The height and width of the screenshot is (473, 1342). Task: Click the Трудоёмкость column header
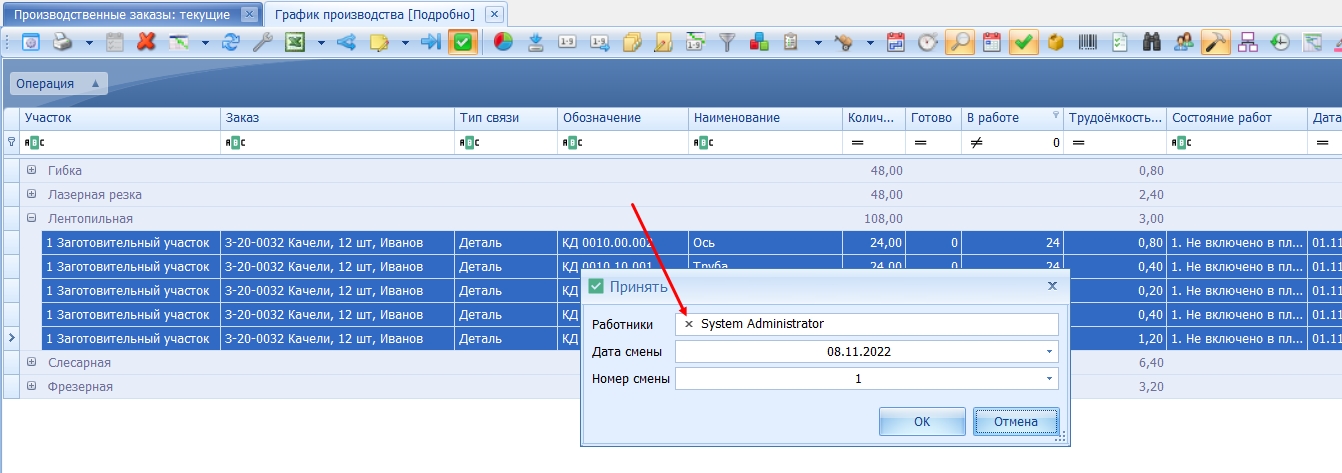tap(1115, 118)
